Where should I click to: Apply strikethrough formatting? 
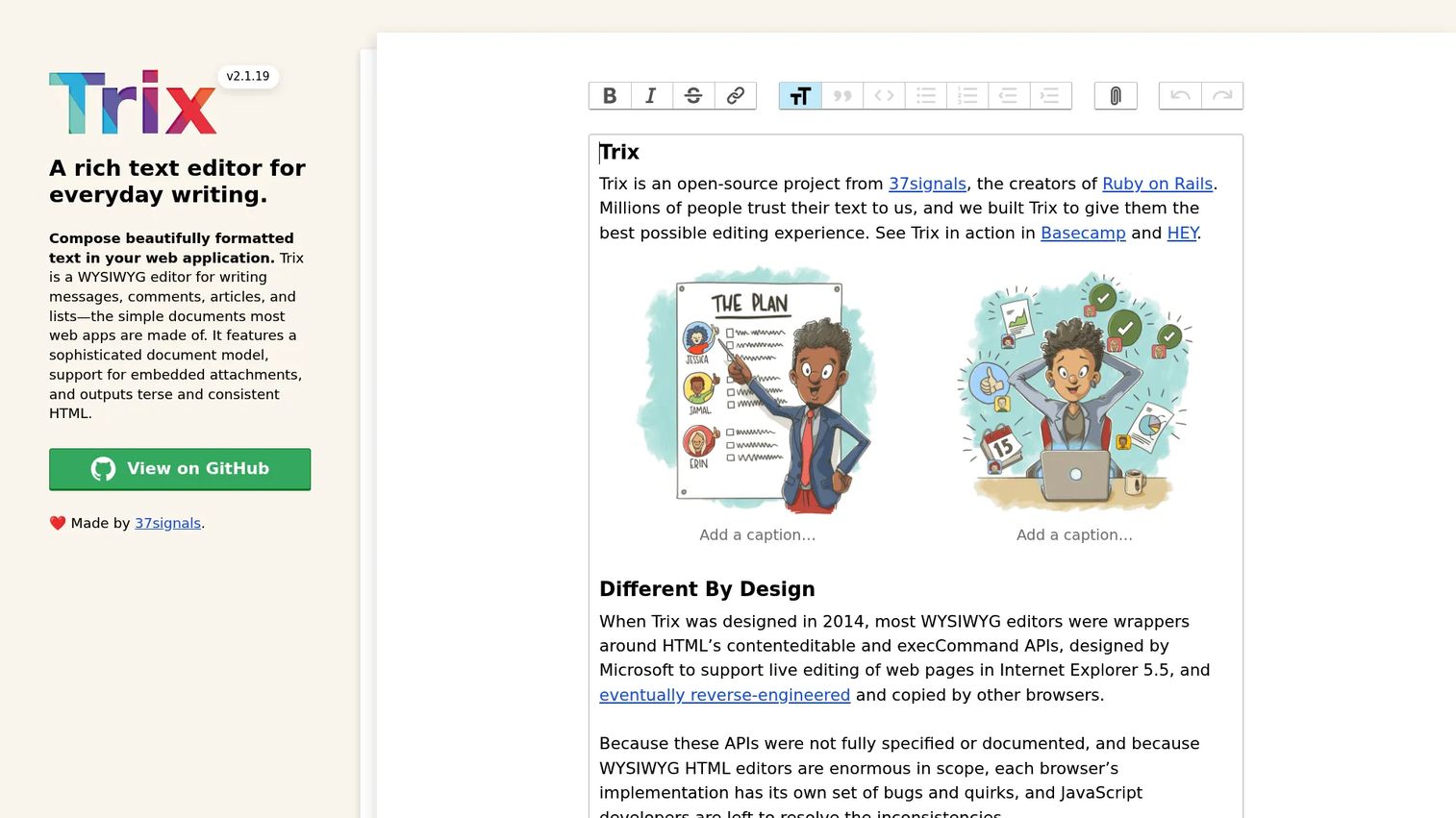[x=693, y=95]
